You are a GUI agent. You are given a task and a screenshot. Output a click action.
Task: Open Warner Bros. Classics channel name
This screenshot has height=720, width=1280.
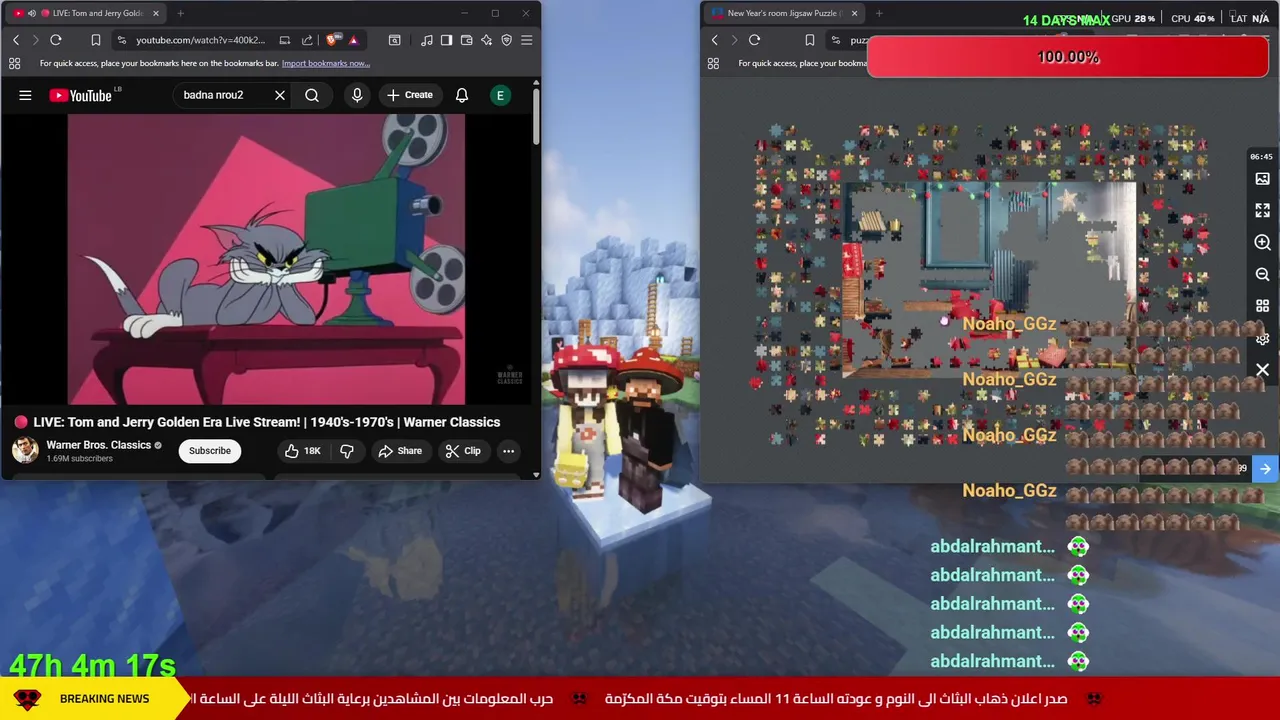tap(99, 445)
